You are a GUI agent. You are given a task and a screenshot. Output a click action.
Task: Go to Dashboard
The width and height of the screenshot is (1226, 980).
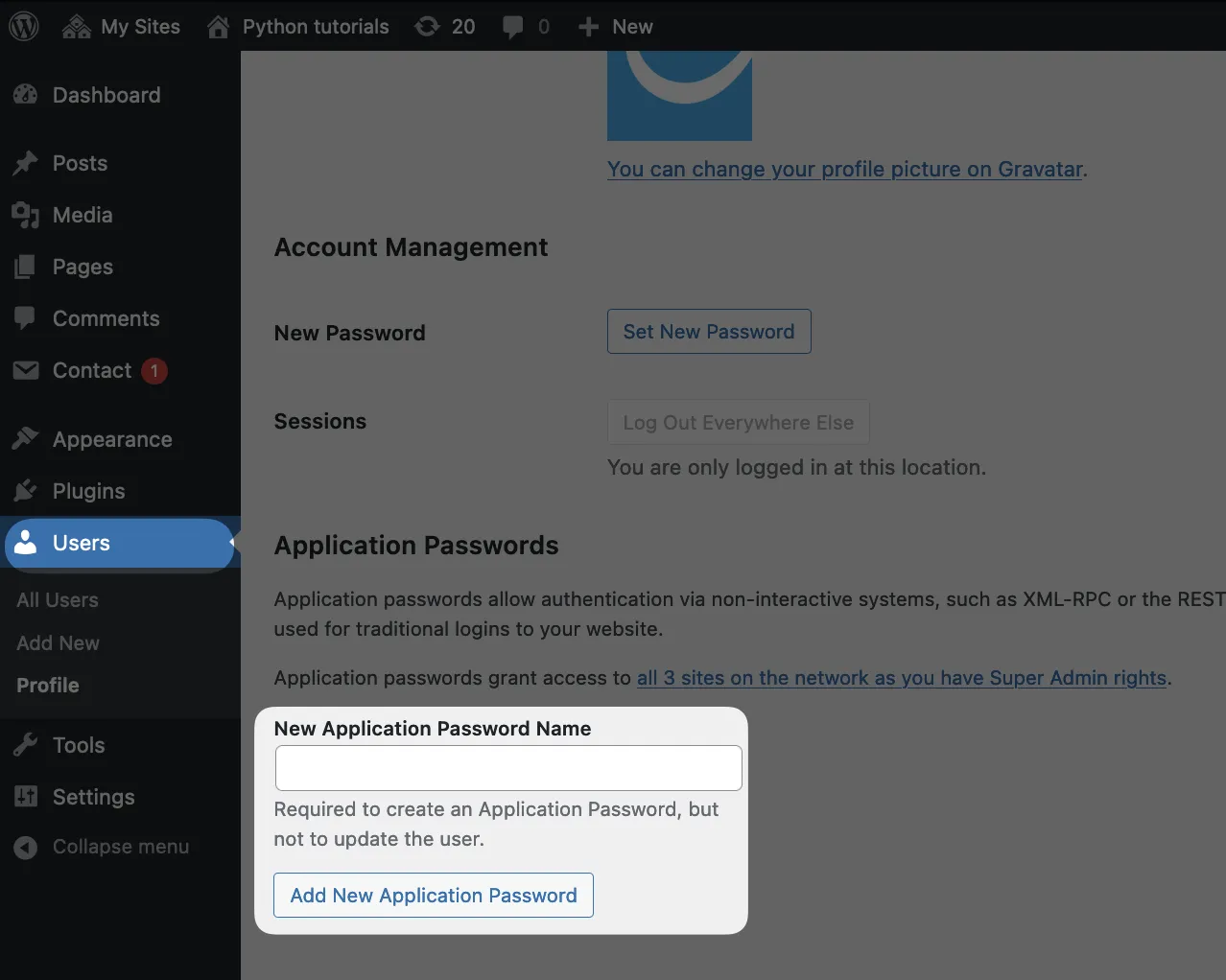tap(106, 95)
